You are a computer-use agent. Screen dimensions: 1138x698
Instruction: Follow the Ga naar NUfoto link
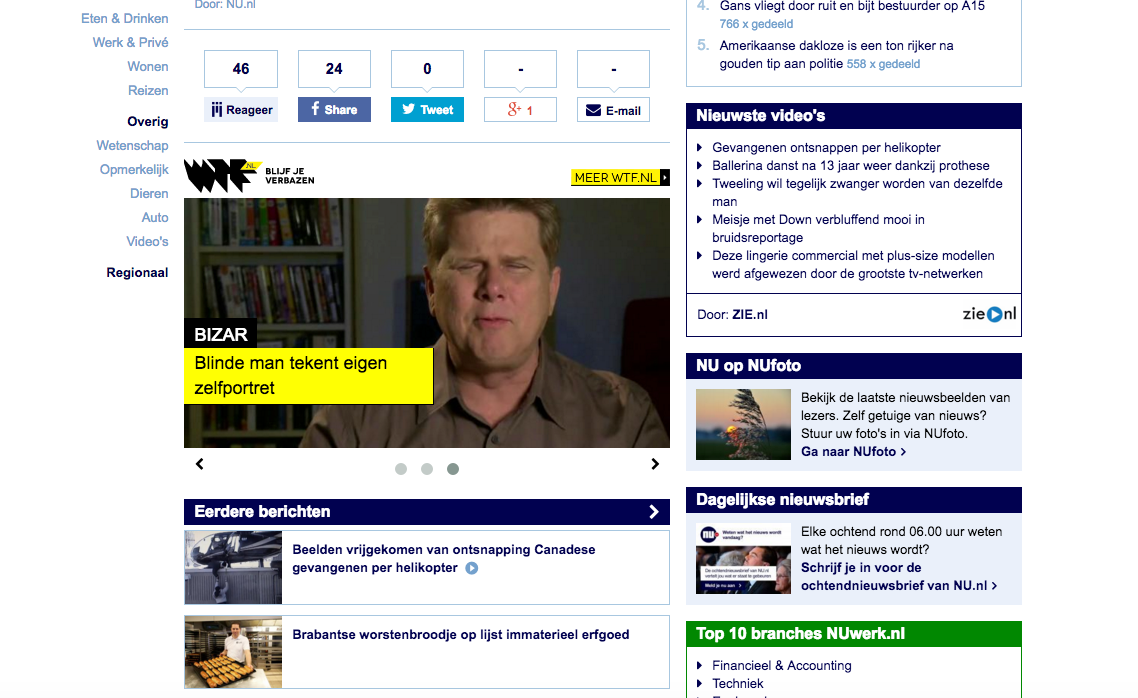[x=853, y=452]
